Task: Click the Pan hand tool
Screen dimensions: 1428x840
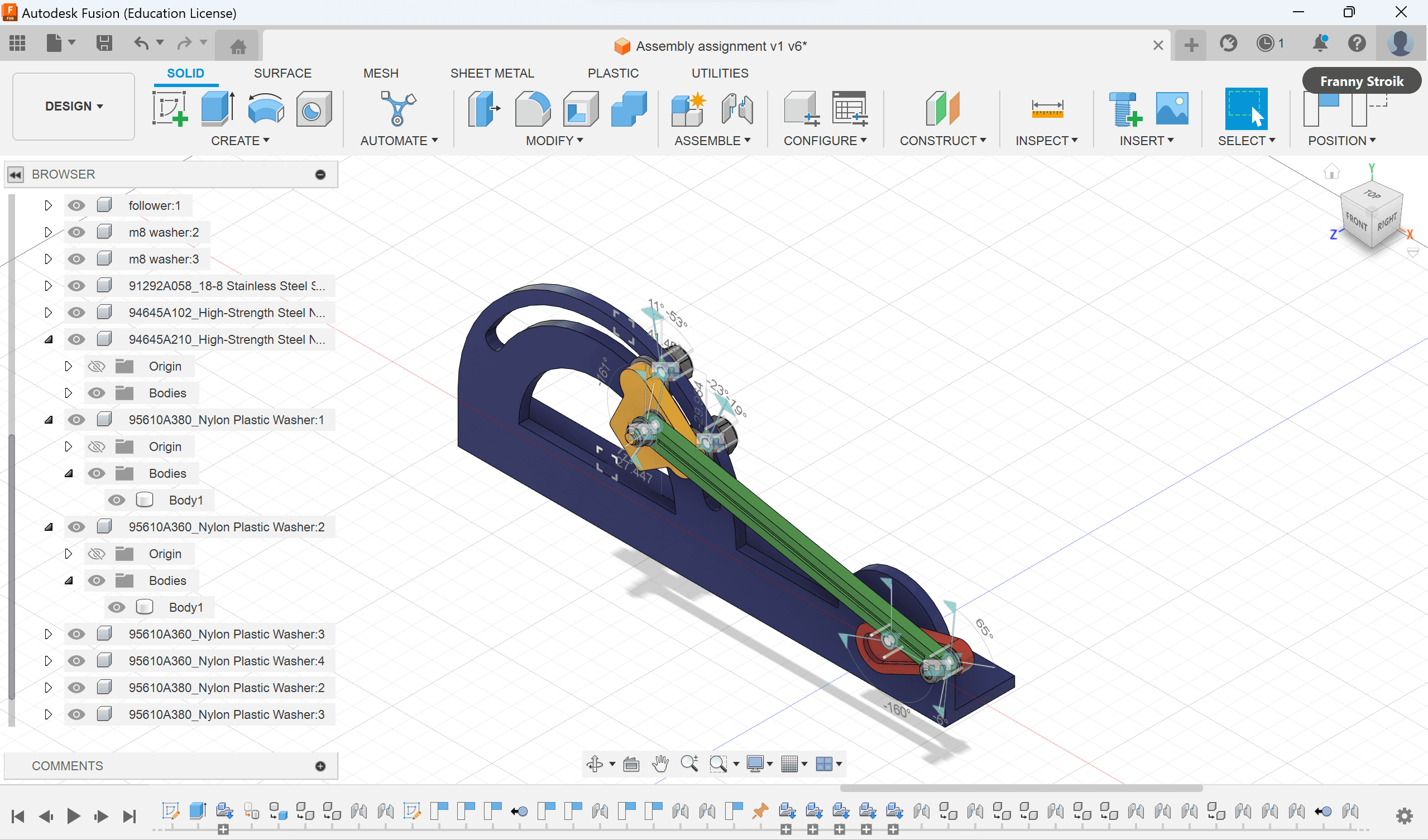Action: 660,764
